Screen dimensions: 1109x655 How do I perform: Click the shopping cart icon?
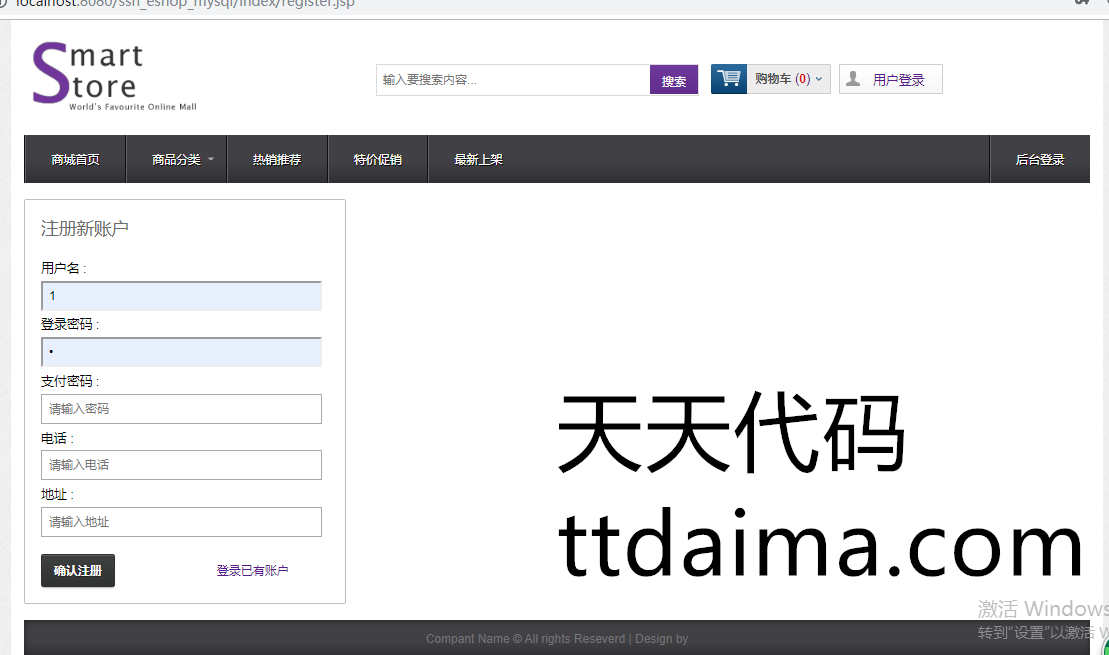tap(729, 79)
